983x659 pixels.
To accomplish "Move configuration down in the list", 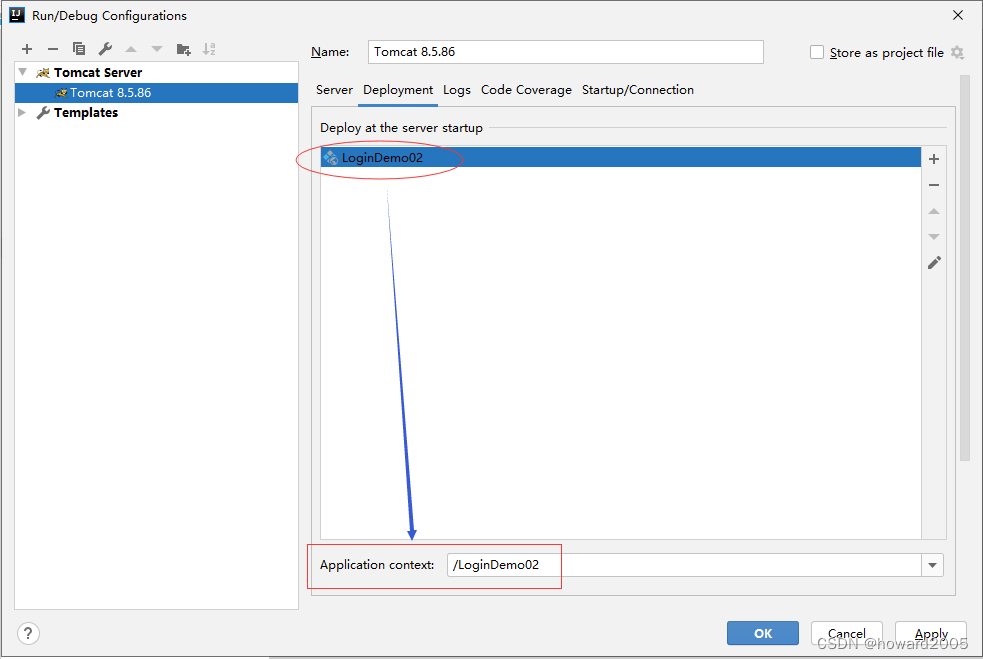I will click(157, 49).
